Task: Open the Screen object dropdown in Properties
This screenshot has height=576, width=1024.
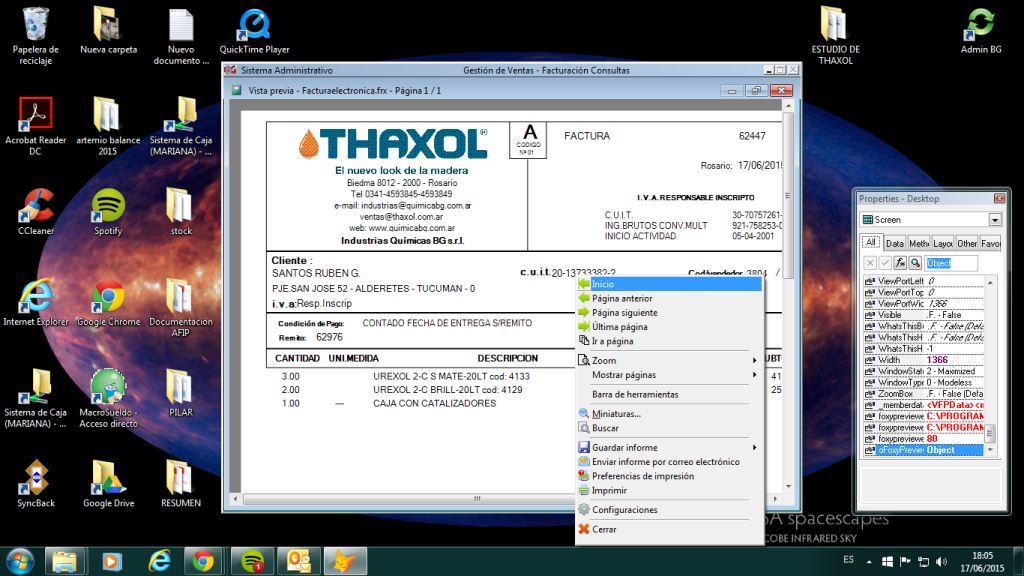Action: point(995,219)
